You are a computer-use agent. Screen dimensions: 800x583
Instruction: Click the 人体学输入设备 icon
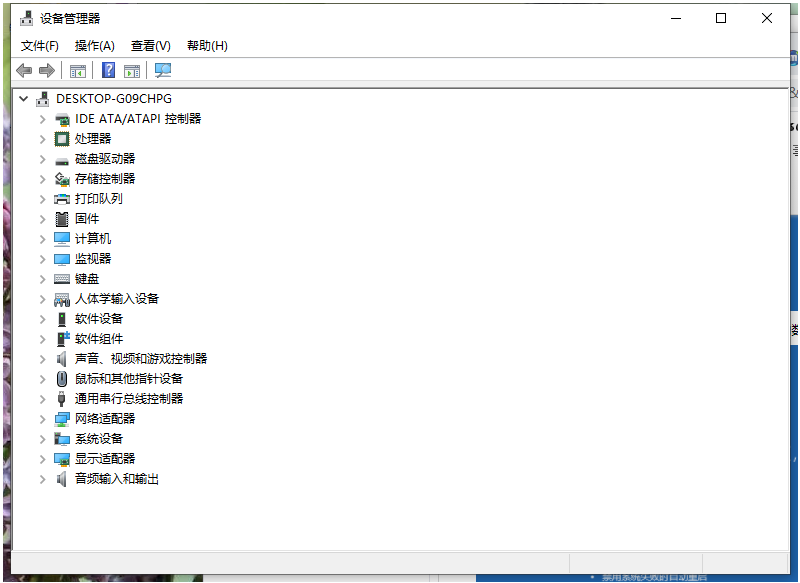tap(62, 299)
